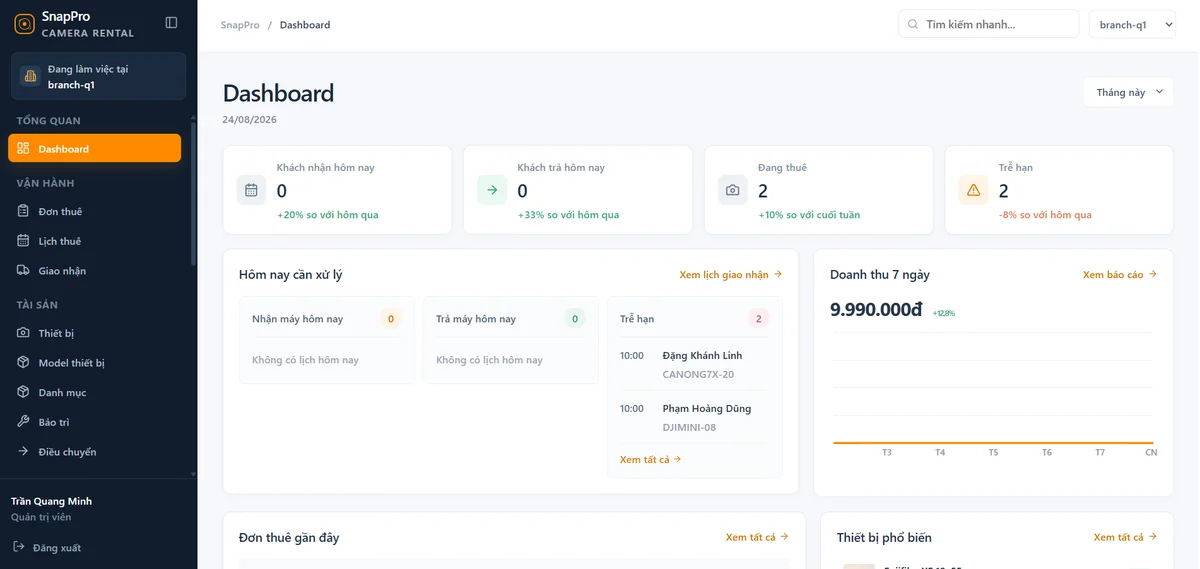Open Model thiết bị menu item
Screen dimensions: 1200x569
[94, 363]
